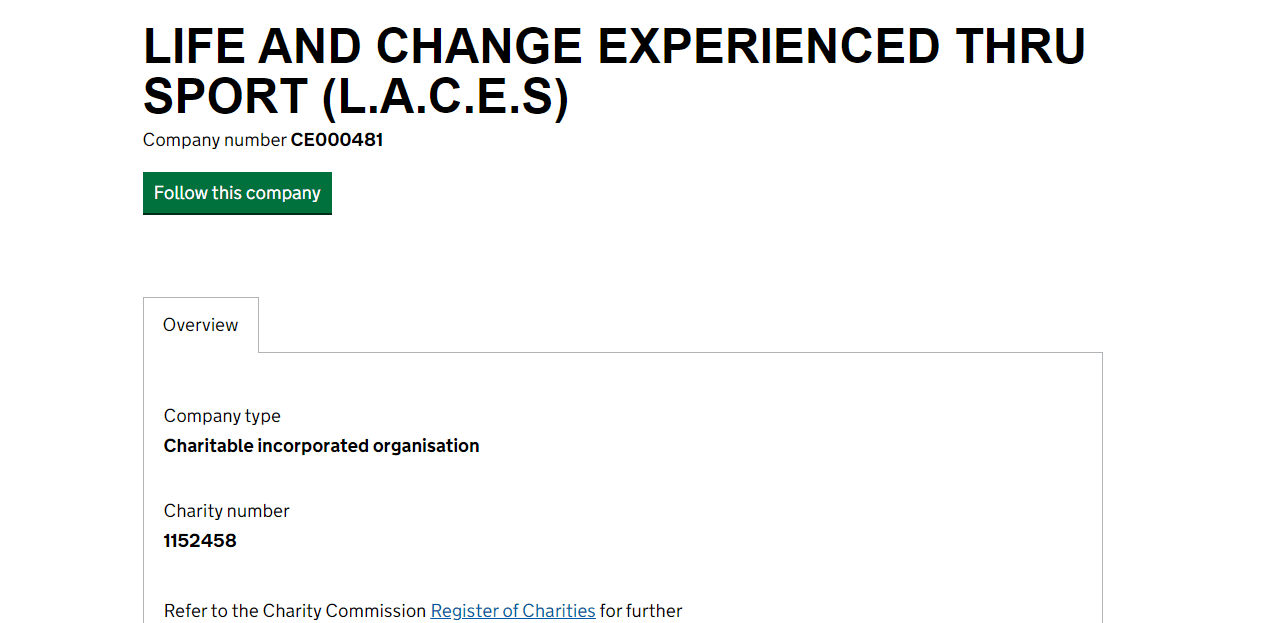Click the word Charitable in company type
Viewport: 1264px width, 623px height.
click(208, 446)
